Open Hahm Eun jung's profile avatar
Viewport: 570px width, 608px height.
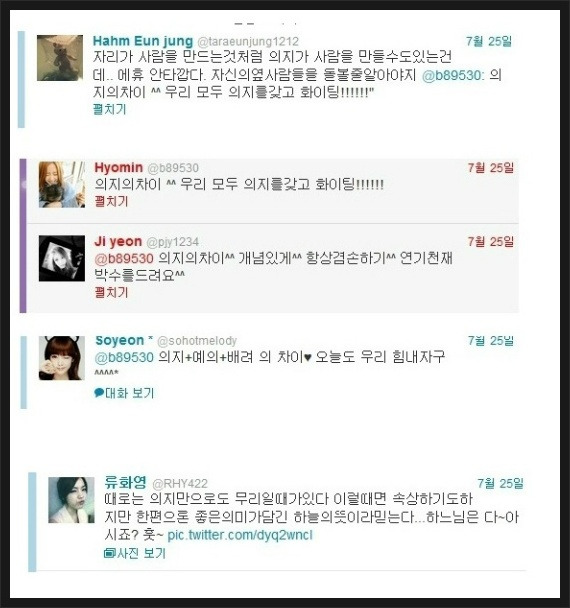click(x=60, y=58)
